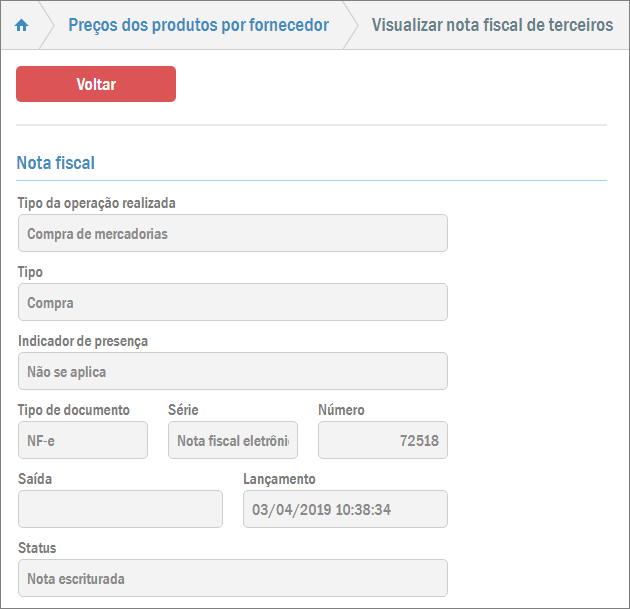Screen dimensions: 630x609
Task: Click the Status field 'Nota escriturada'
Action: point(232,578)
